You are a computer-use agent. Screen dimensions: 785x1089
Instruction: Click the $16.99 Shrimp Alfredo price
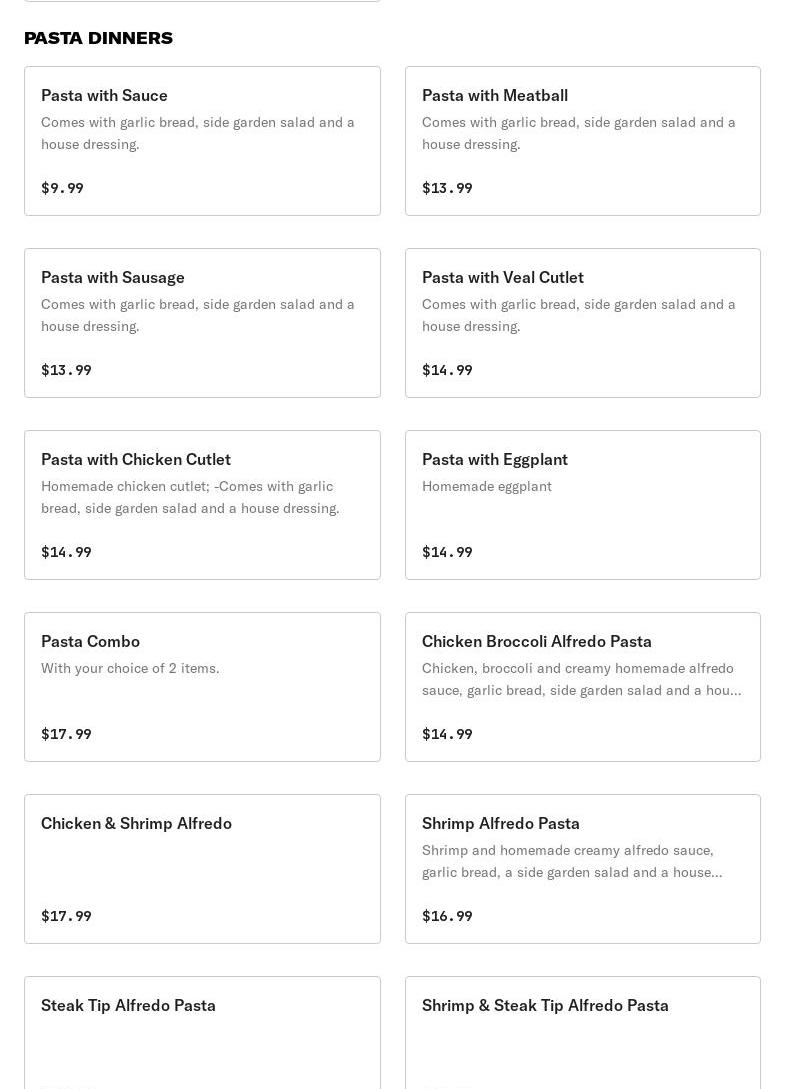click(447, 916)
